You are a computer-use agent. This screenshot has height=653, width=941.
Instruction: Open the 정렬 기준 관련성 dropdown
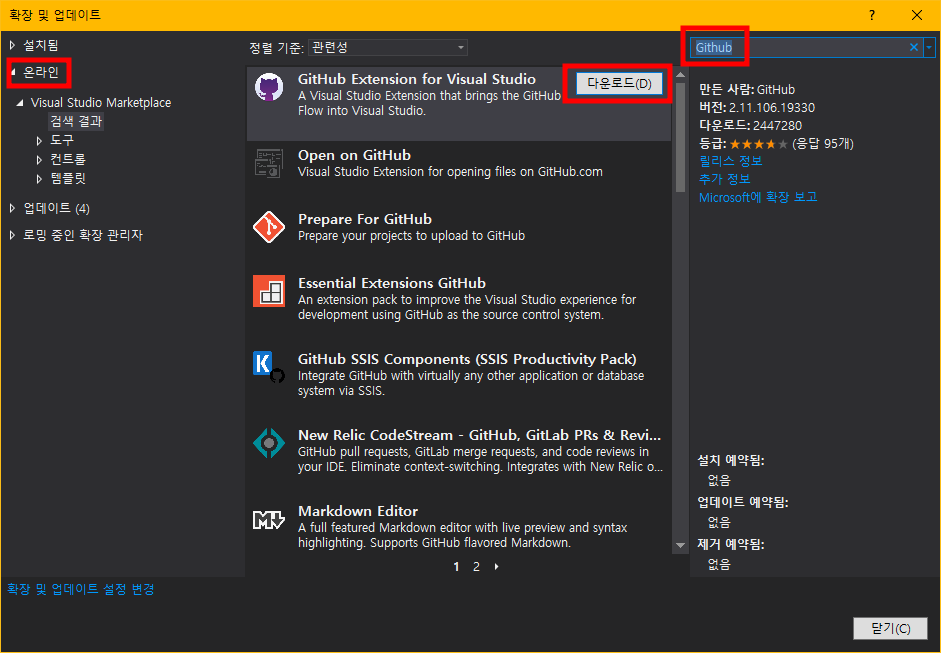(388, 47)
